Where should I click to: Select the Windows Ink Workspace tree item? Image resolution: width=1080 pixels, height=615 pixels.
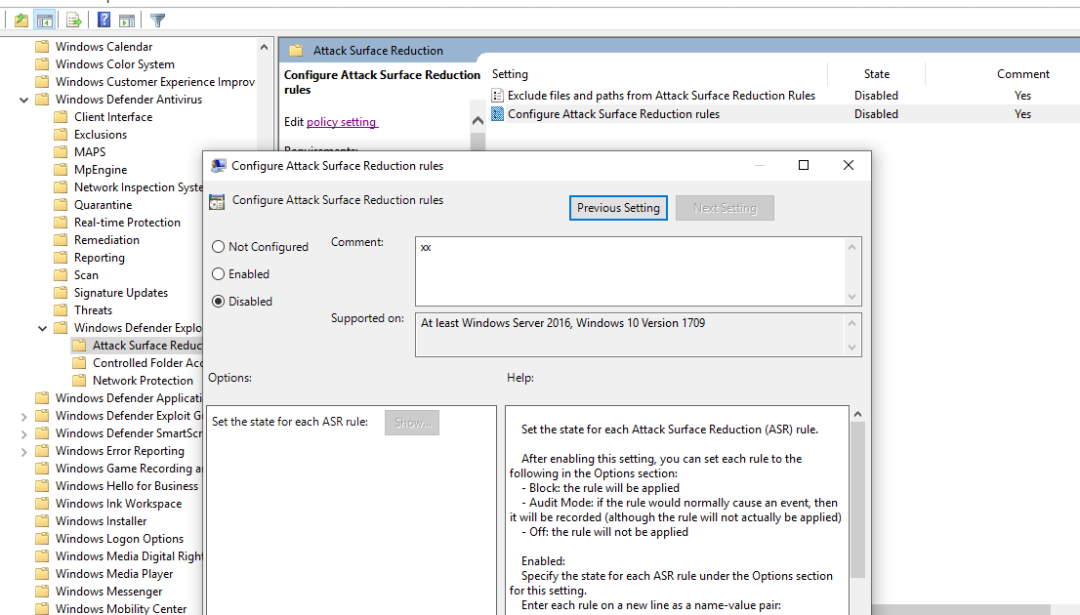118,503
